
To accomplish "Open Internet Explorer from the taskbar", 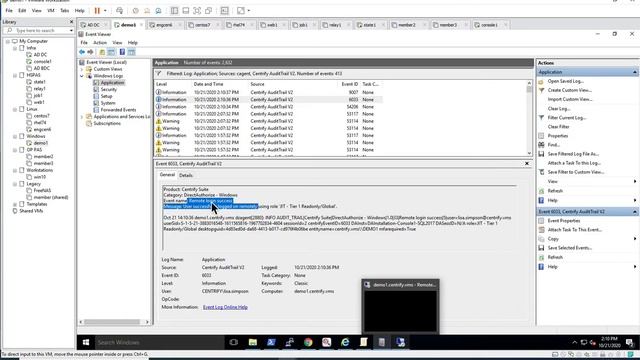I will (x=345, y=342).
